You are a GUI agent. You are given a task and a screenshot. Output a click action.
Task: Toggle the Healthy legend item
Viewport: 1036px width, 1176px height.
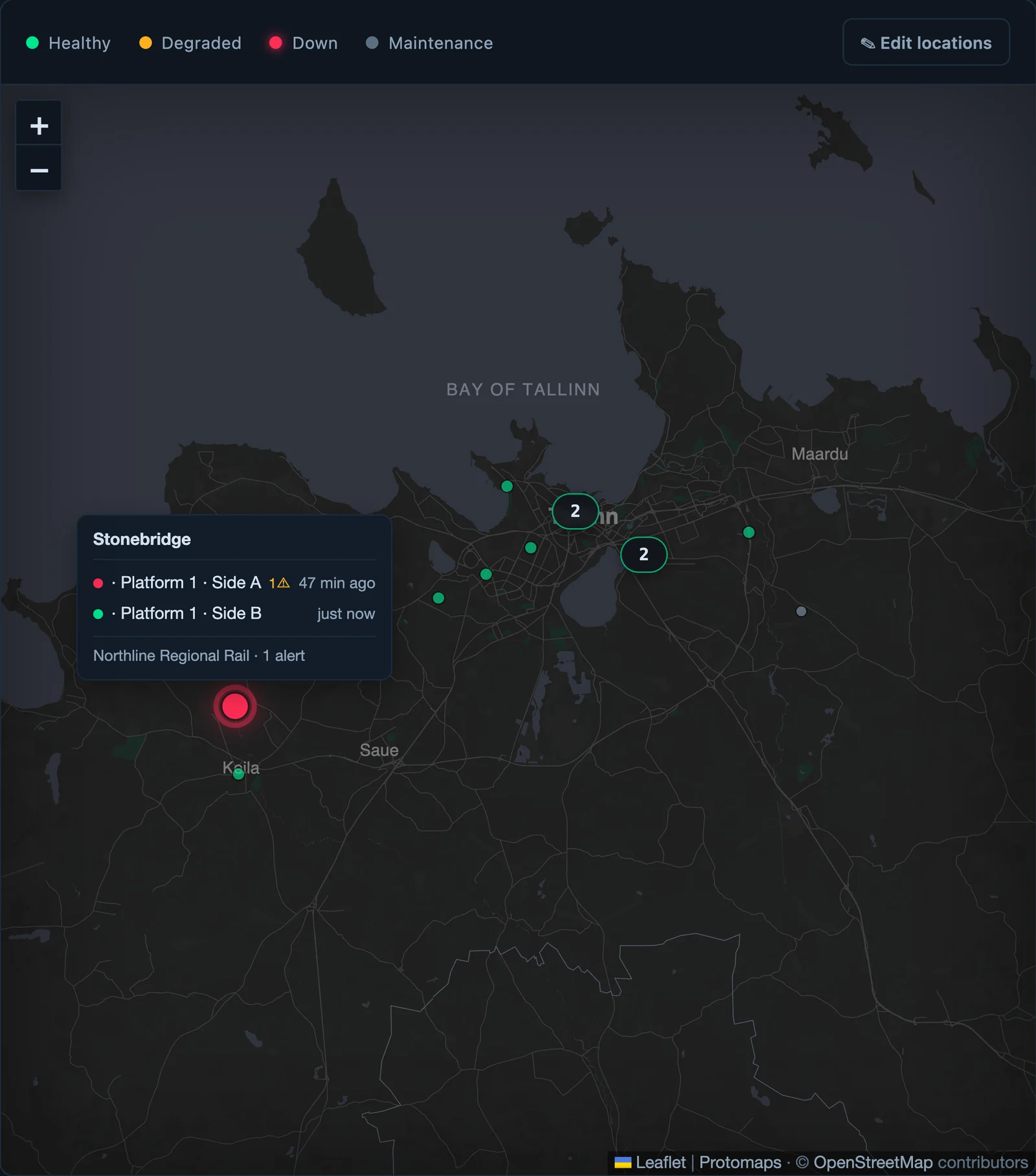[68, 43]
